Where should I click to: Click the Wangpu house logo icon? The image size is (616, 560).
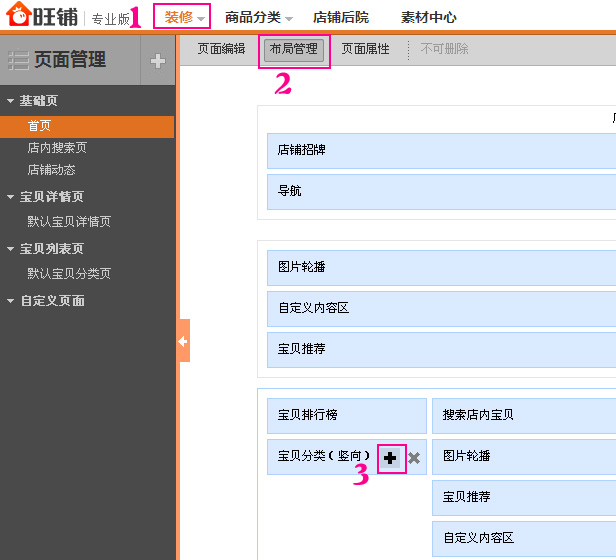[18, 16]
